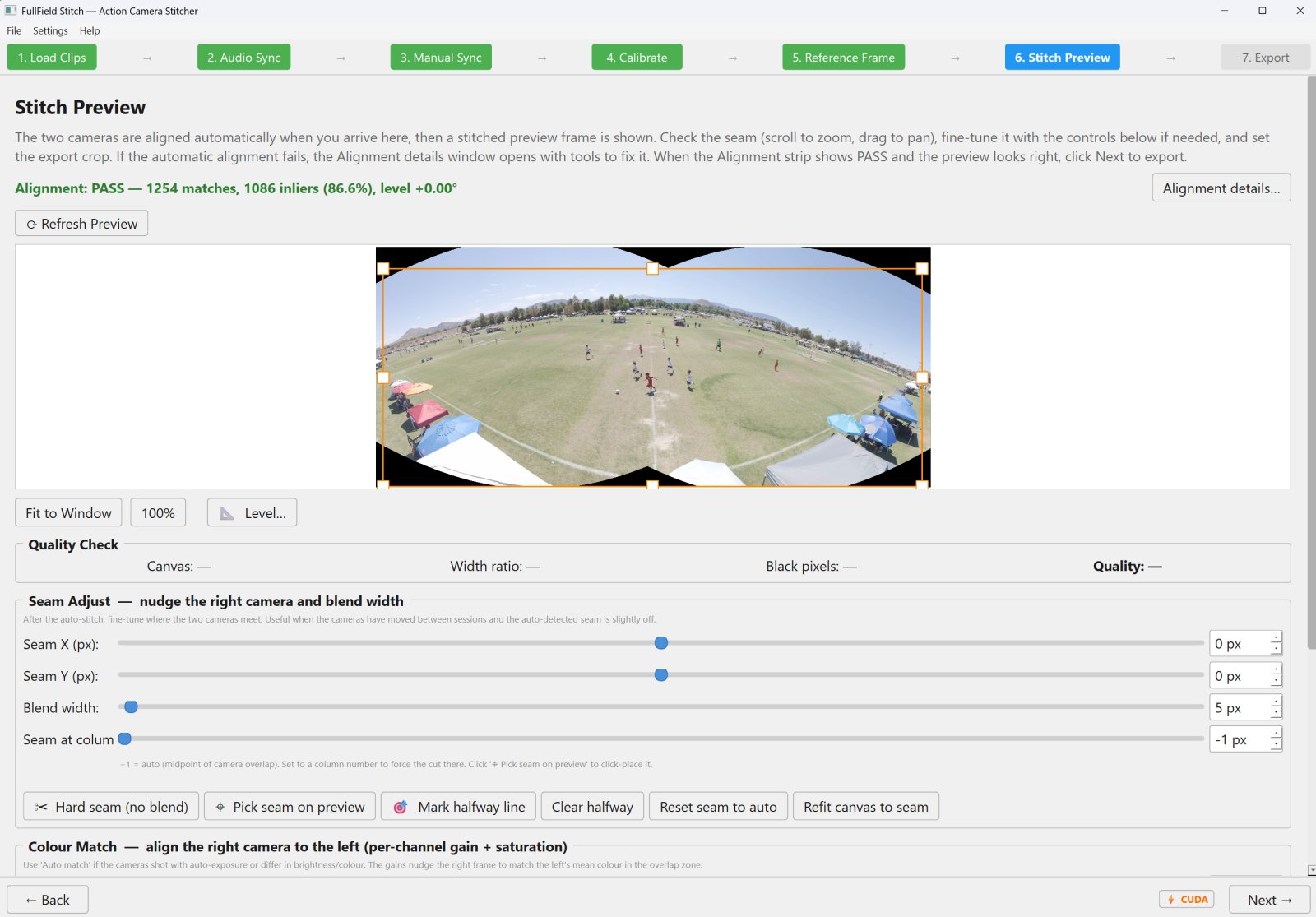Select the right-middle crop handle on preview
1316x917 pixels.
coord(922,377)
